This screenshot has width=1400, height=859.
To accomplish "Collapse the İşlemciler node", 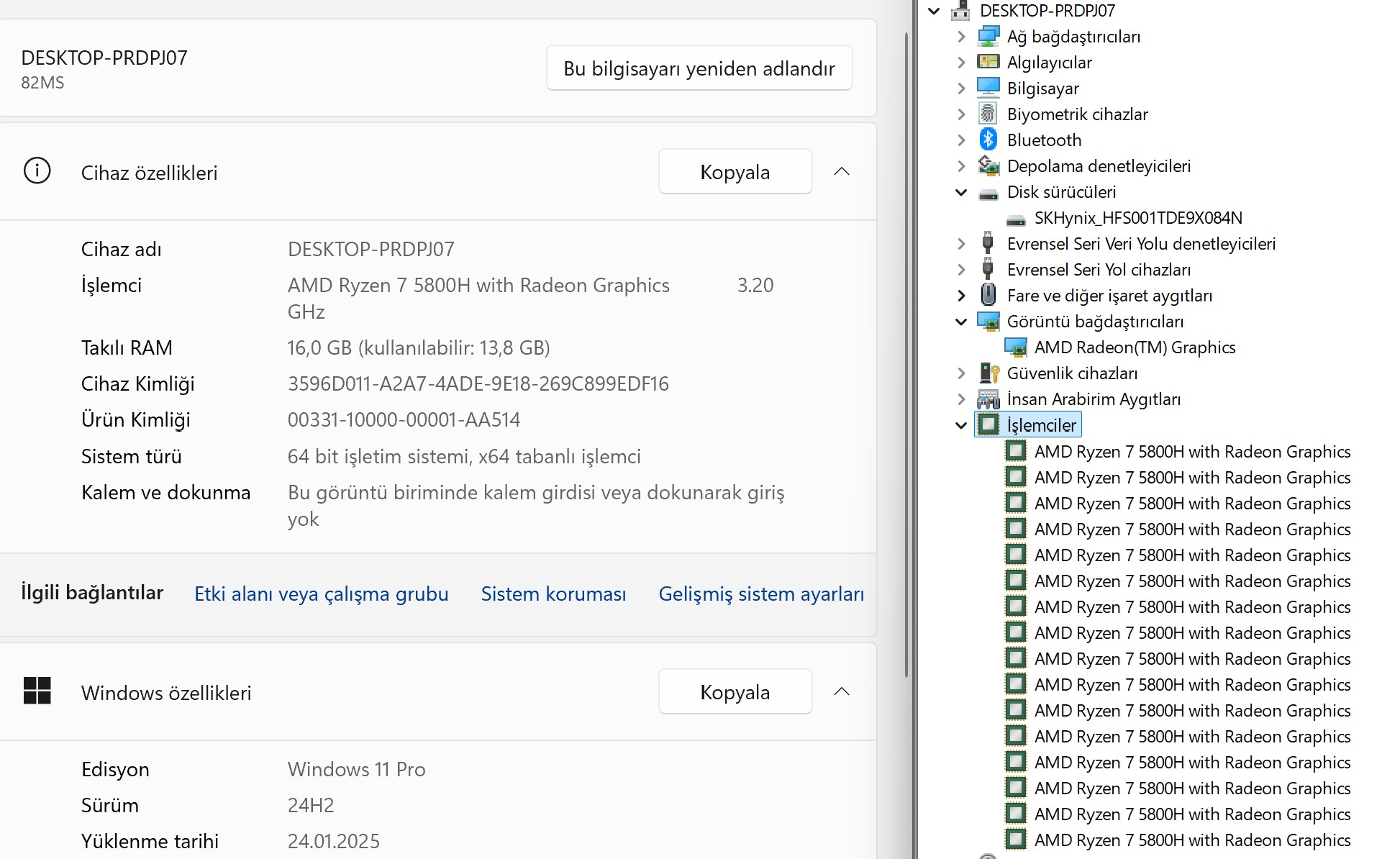I will [x=961, y=425].
